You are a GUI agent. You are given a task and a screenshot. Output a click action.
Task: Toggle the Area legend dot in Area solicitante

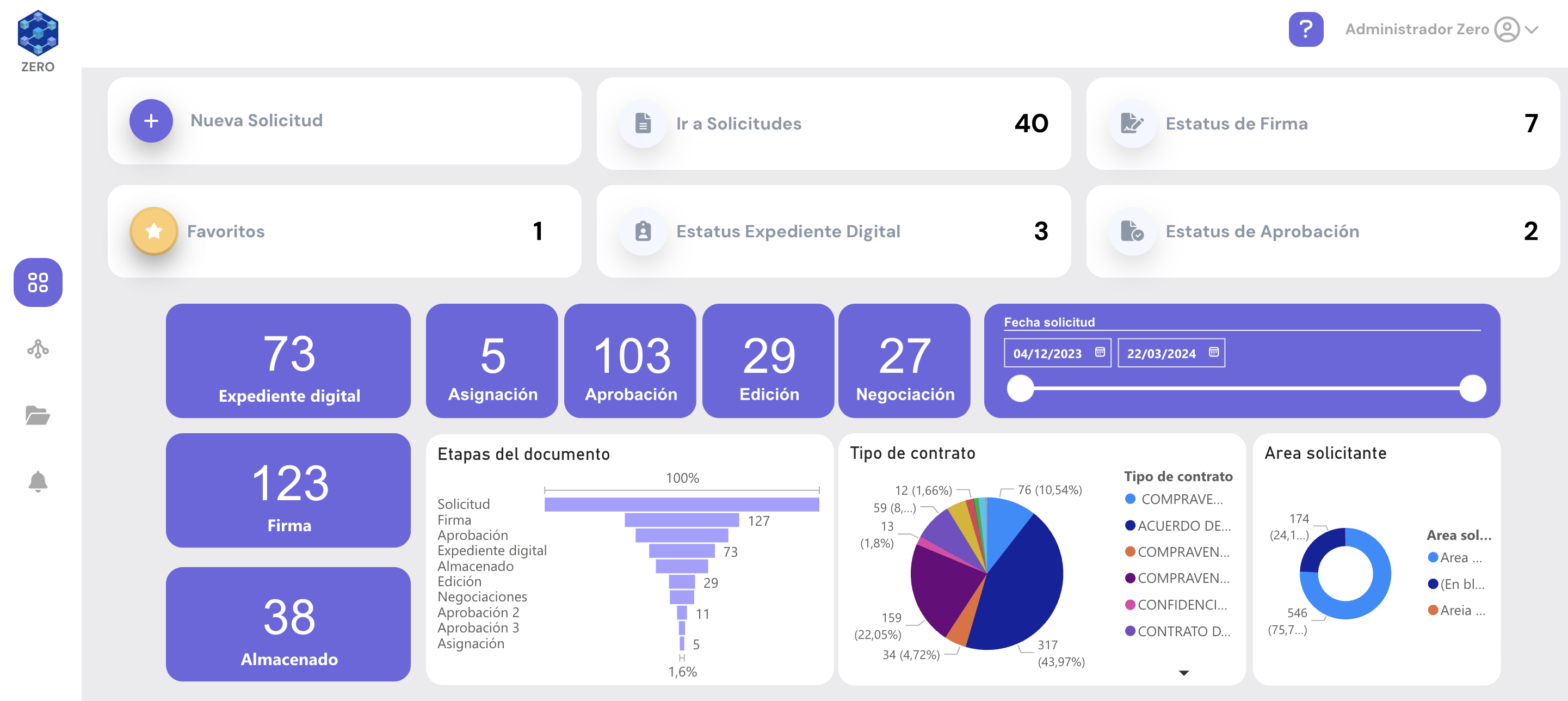(1433, 557)
